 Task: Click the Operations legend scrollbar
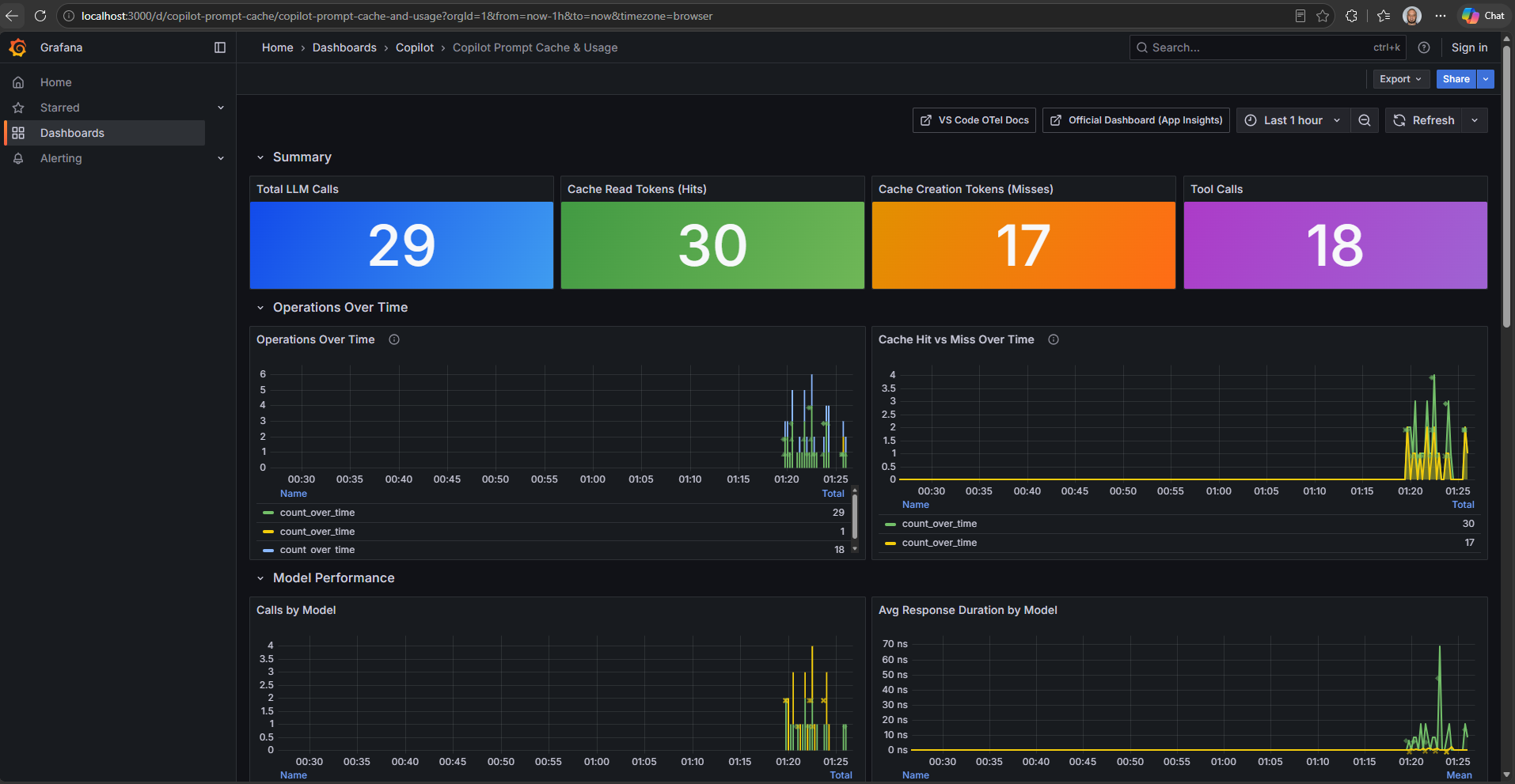[x=855, y=517]
